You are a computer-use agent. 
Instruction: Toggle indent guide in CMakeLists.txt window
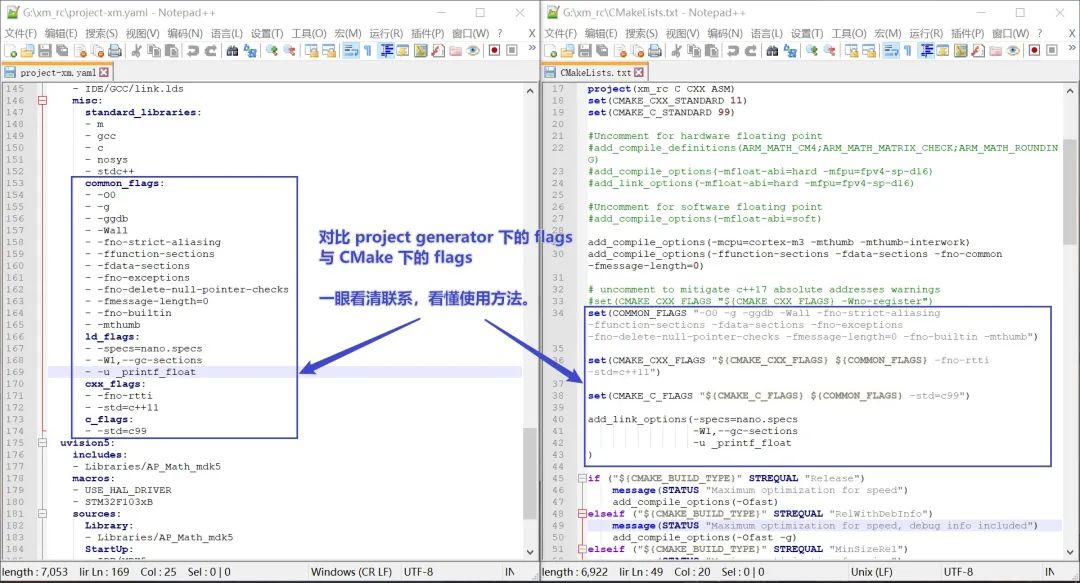pos(926,50)
